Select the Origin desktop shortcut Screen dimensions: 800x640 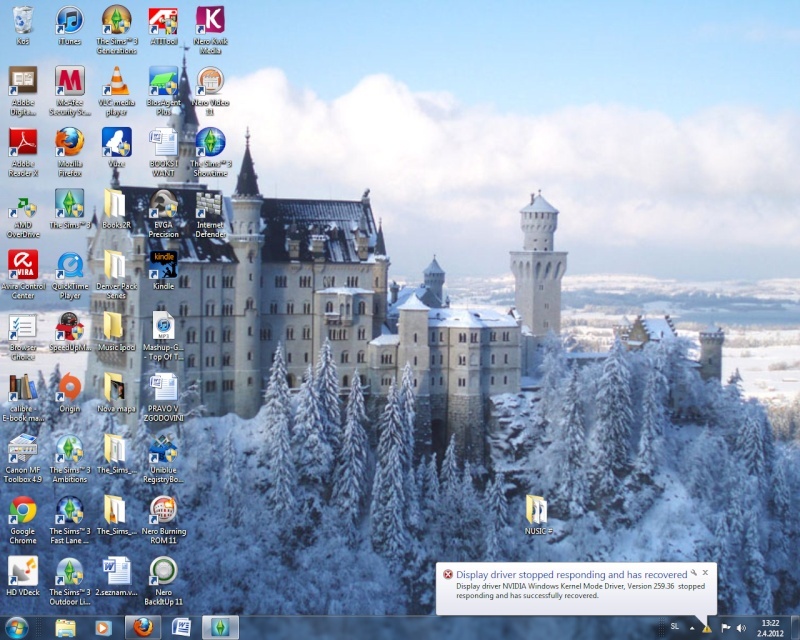coord(69,393)
